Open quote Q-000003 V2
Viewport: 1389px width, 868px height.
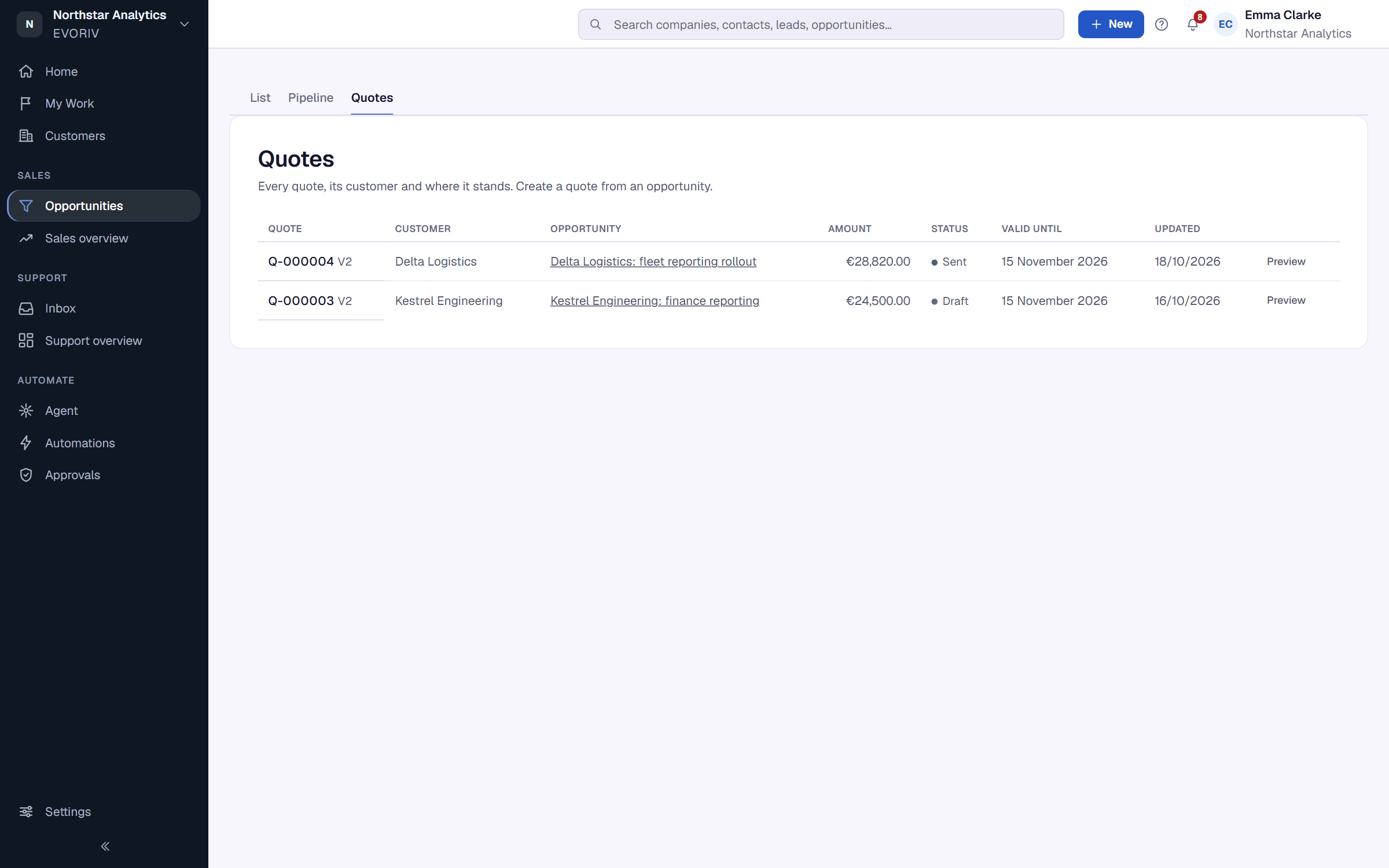[310, 301]
